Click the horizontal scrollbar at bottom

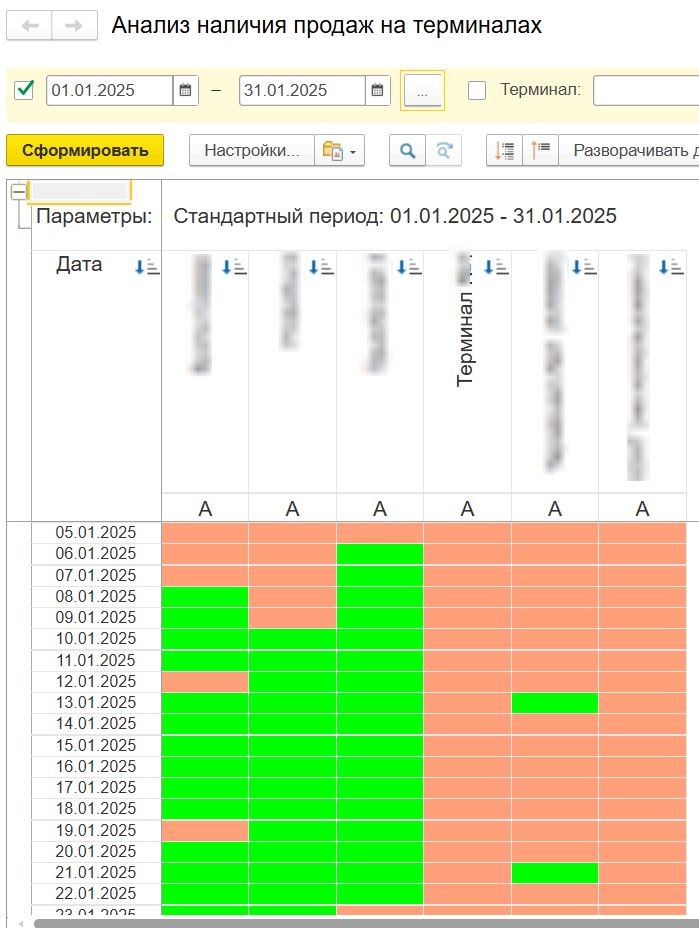[x=366, y=923]
